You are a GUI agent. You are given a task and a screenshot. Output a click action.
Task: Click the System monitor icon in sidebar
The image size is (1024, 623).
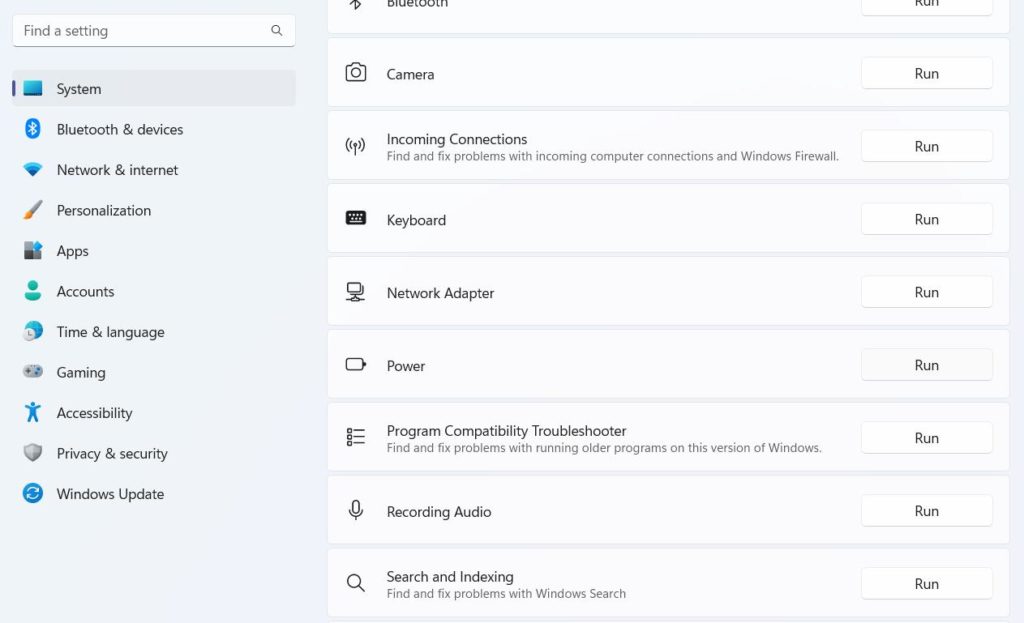point(33,88)
